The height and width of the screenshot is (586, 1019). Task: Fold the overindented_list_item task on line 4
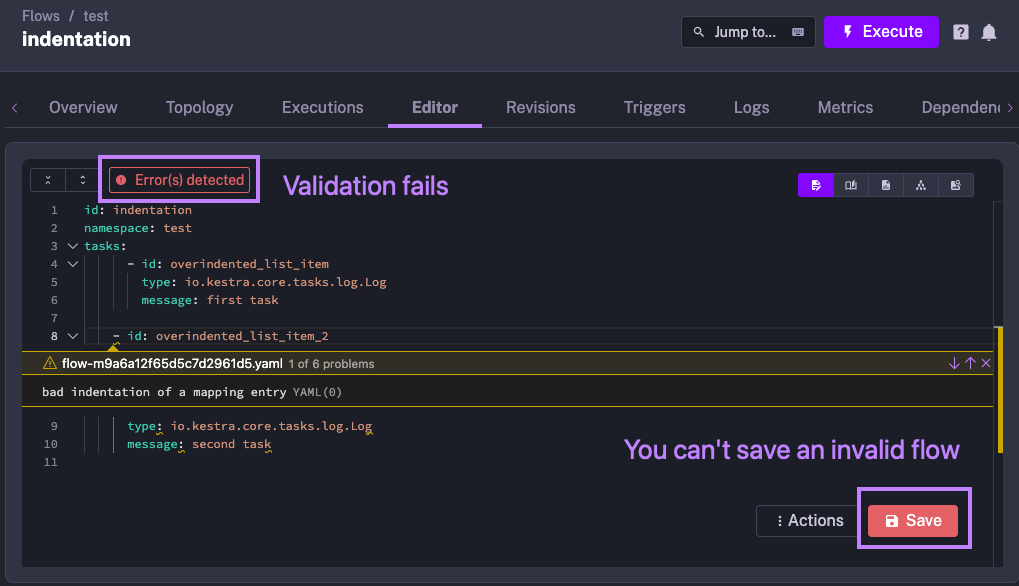tap(71, 263)
